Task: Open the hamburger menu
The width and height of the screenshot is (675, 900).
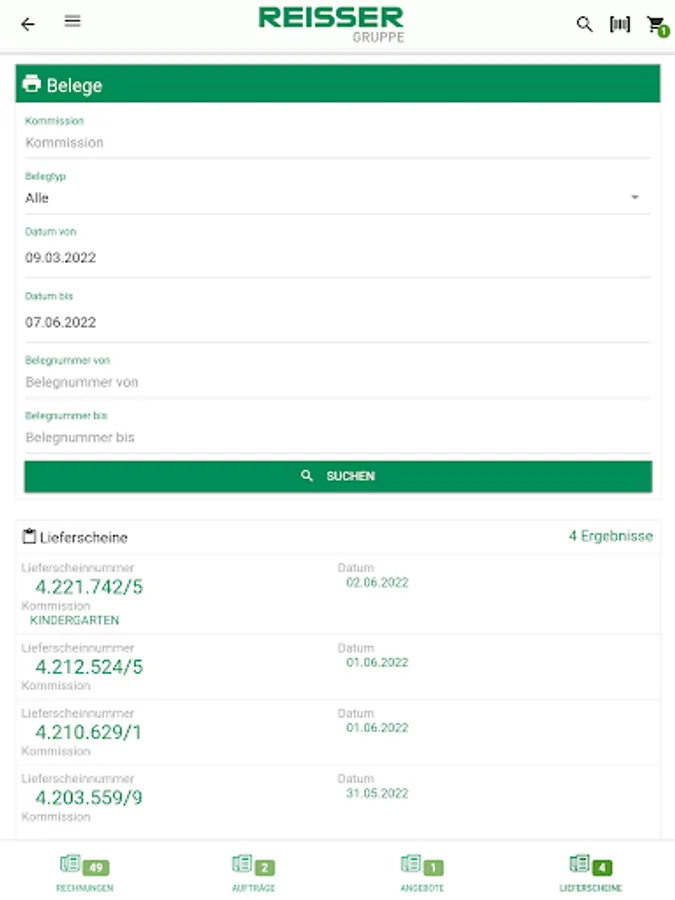Action: coord(72,22)
